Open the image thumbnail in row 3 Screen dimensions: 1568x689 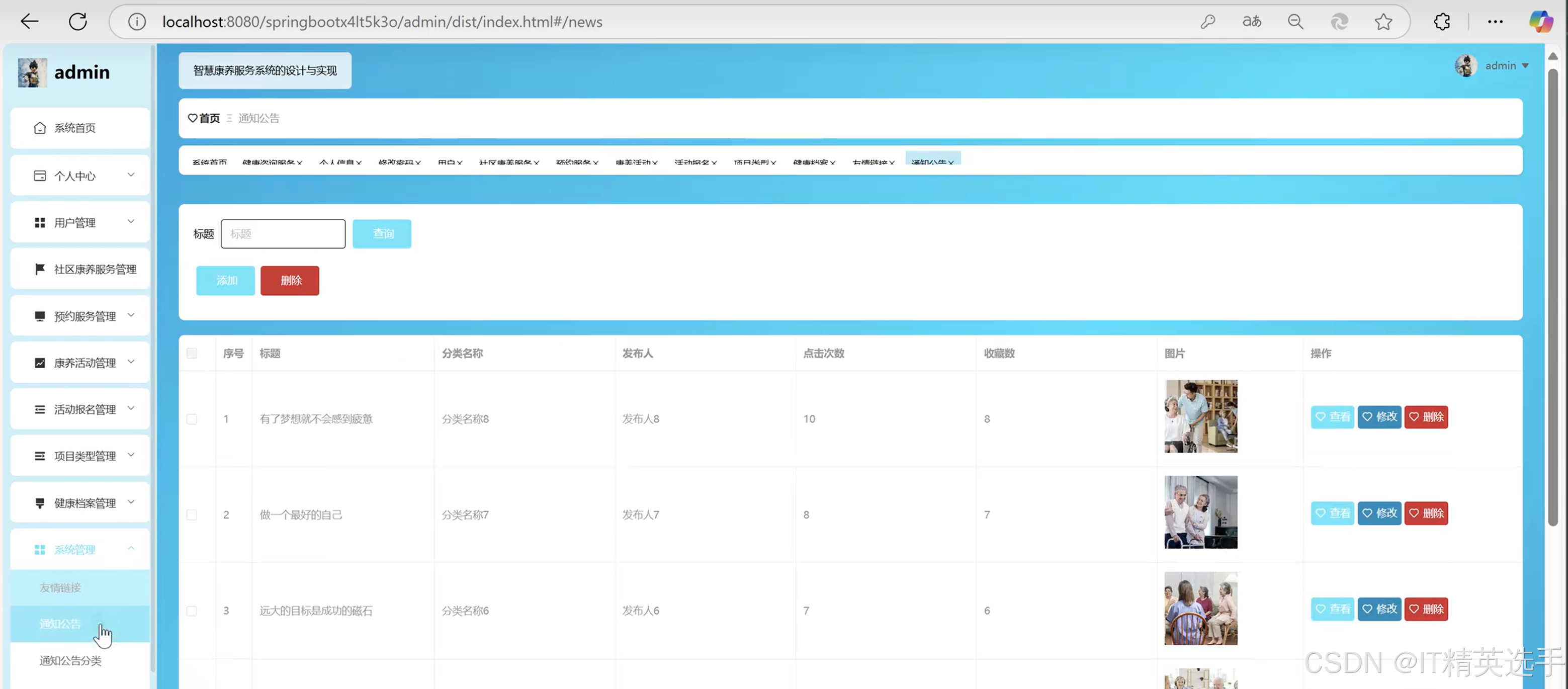click(1201, 609)
